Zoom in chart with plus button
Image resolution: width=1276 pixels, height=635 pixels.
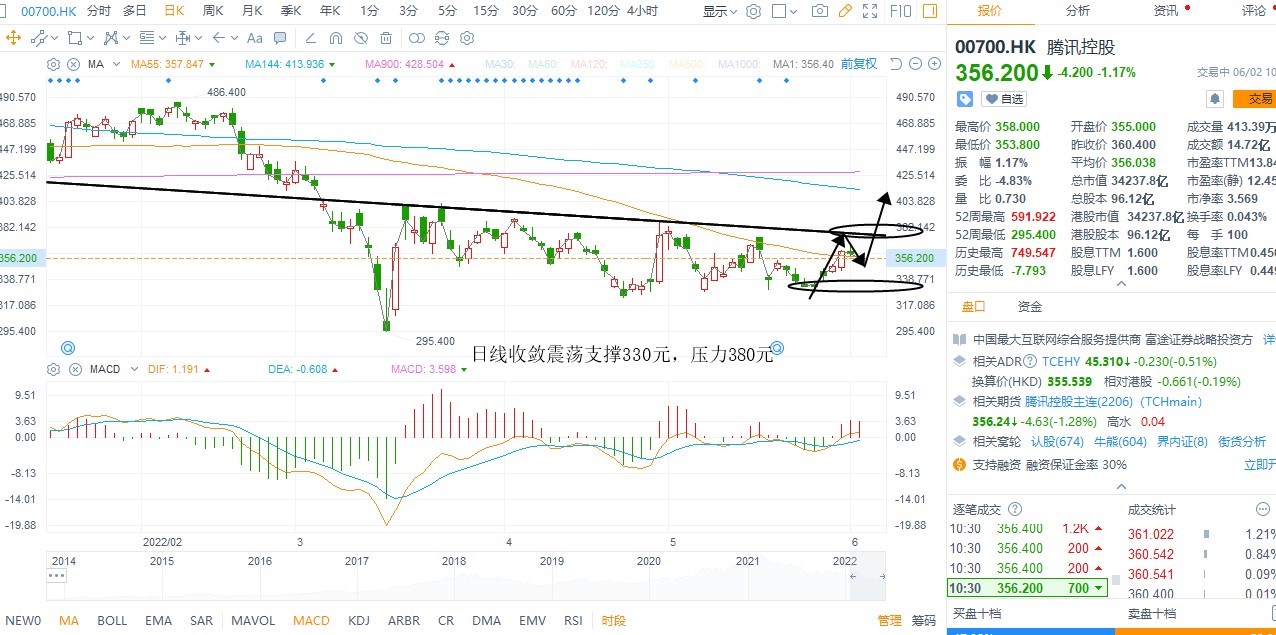click(934, 64)
